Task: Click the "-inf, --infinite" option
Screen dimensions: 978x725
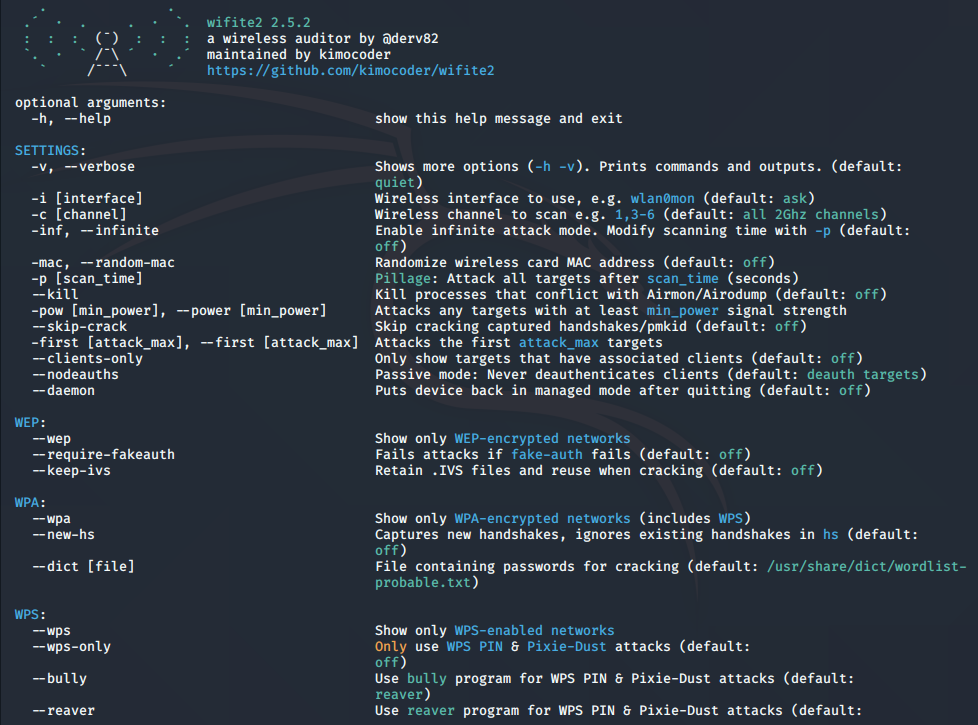Action: tap(95, 231)
